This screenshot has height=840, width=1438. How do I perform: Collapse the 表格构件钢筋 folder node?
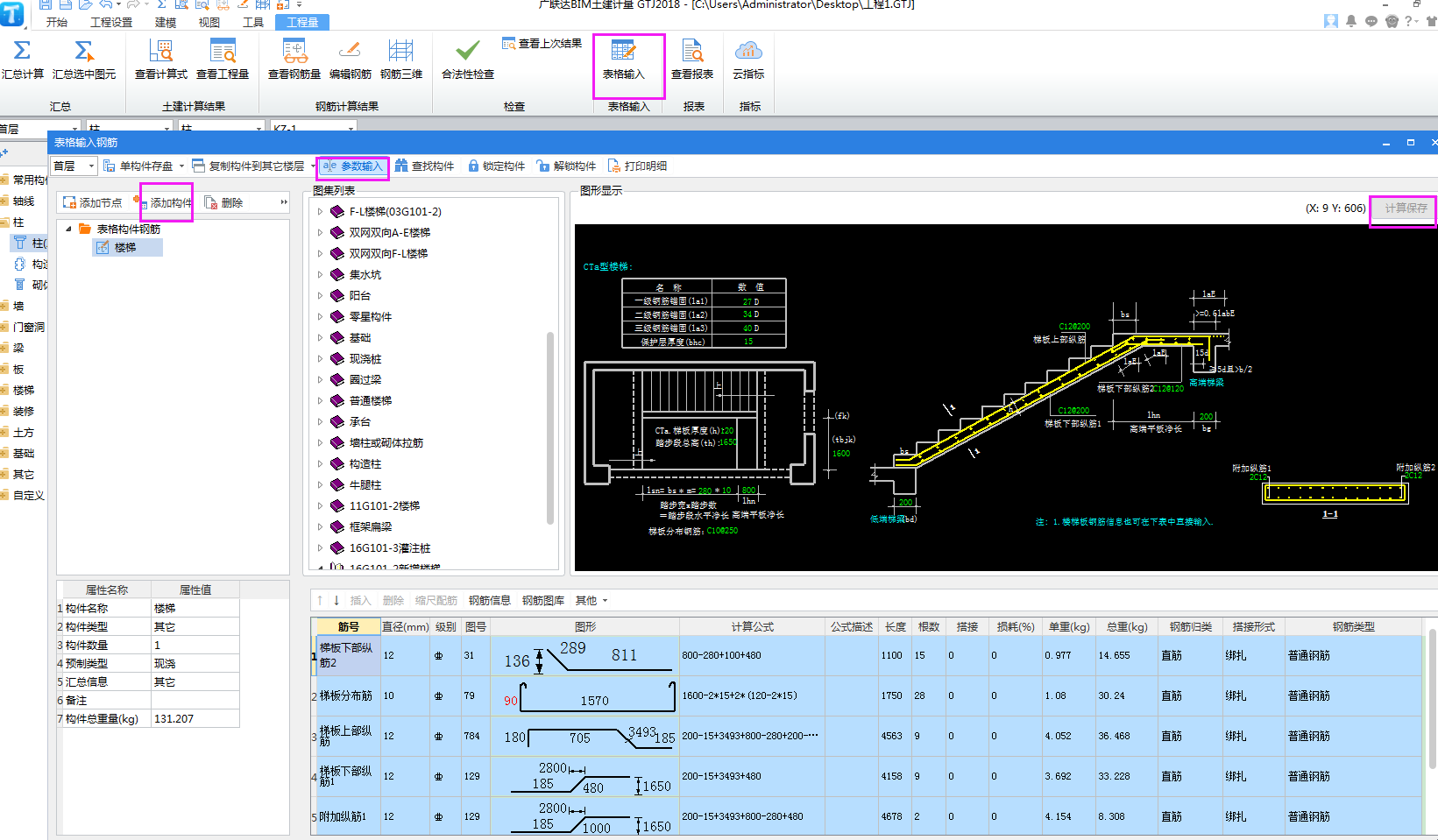(x=69, y=229)
